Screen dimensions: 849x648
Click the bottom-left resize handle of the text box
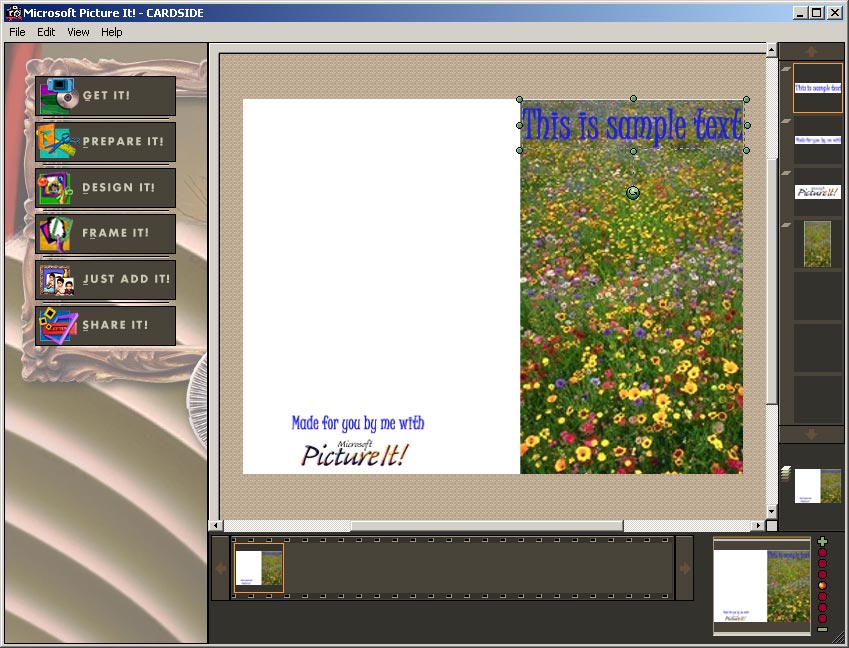pyautogui.click(x=519, y=150)
